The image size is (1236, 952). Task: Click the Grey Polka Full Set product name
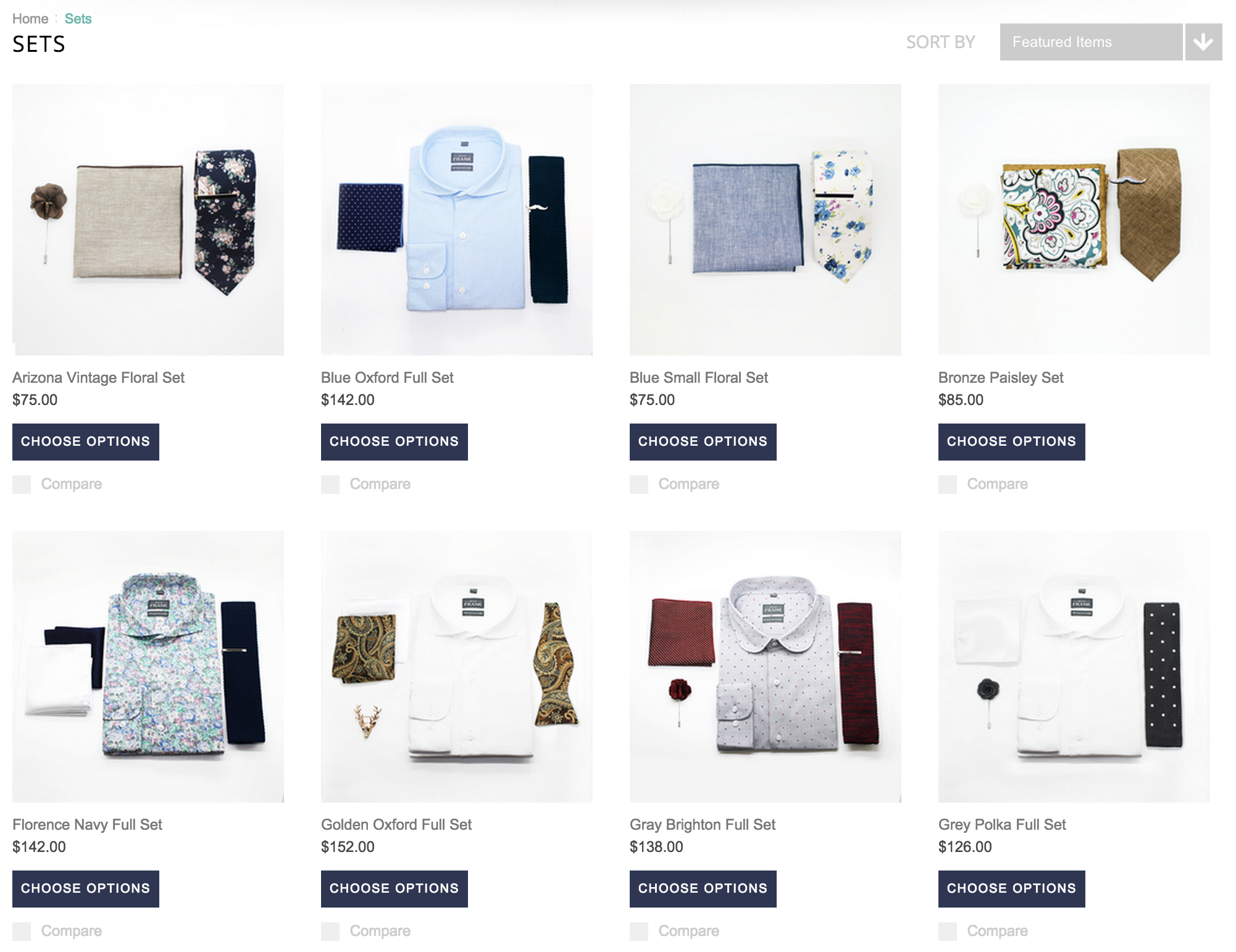(1002, 825)
